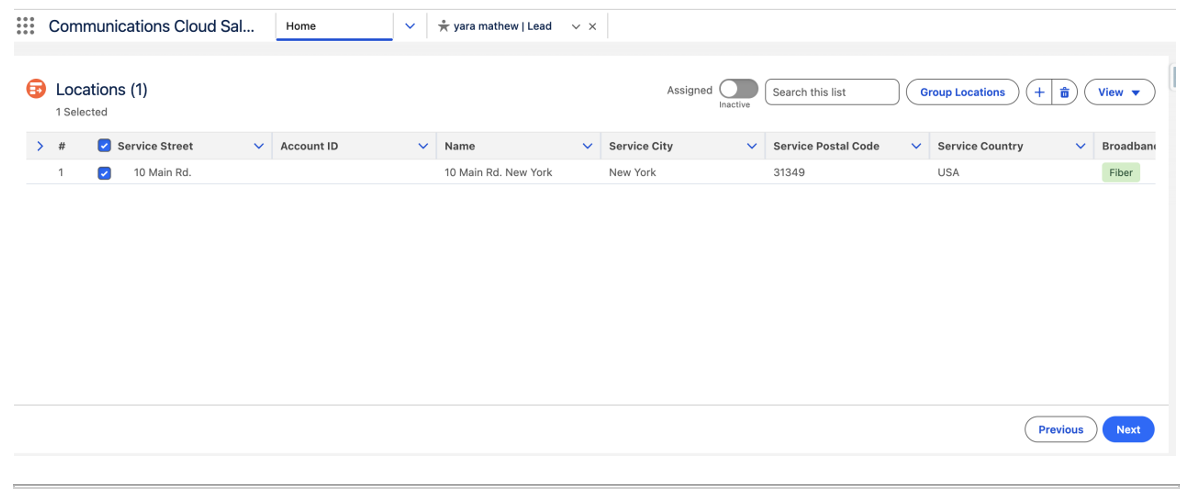Click the plus icon to add location
Viewport: 1192px width, 496px height.
click(x=1039, y=92)
